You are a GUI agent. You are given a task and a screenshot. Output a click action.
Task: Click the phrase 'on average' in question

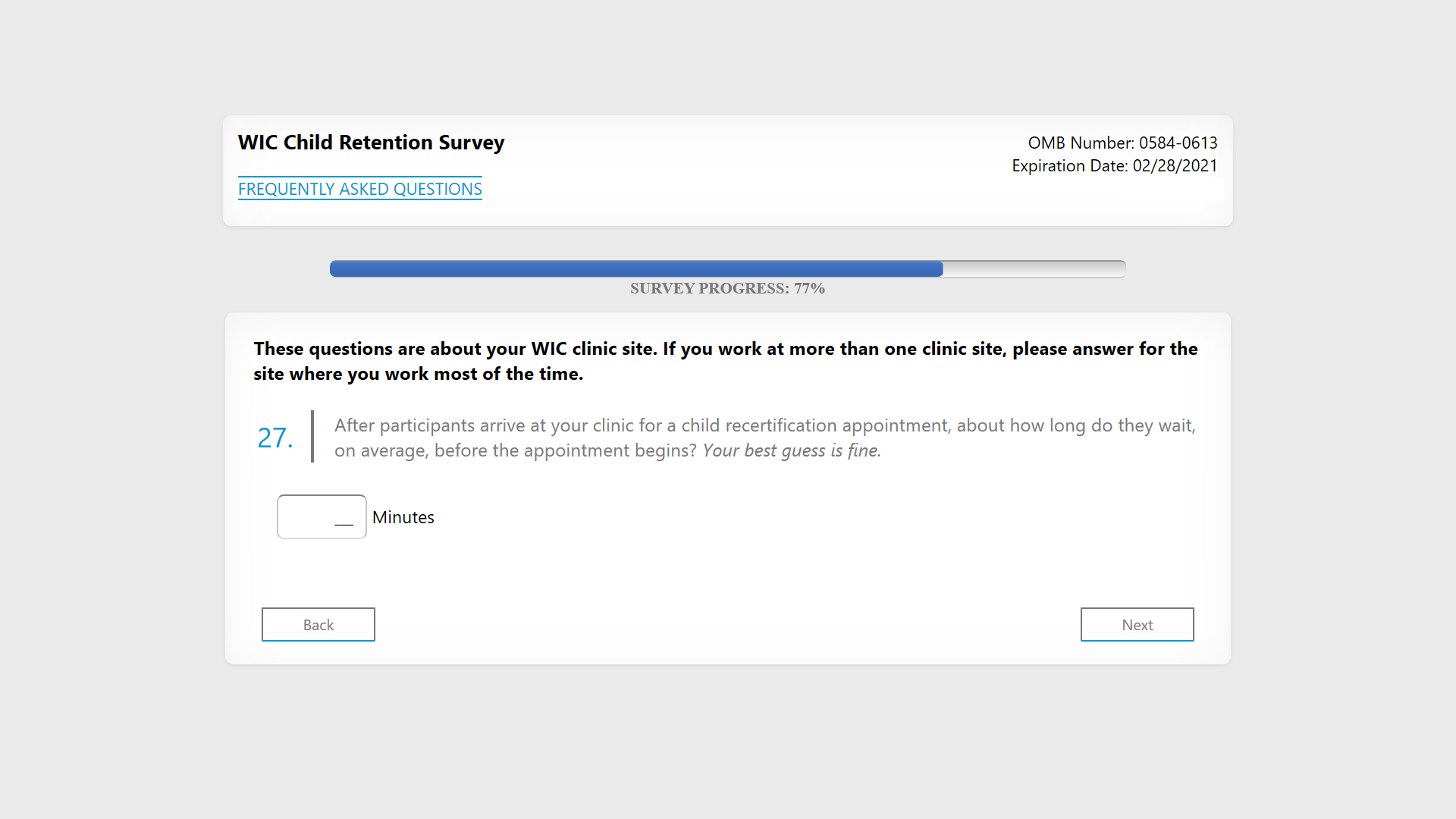(x=381, y=450)
